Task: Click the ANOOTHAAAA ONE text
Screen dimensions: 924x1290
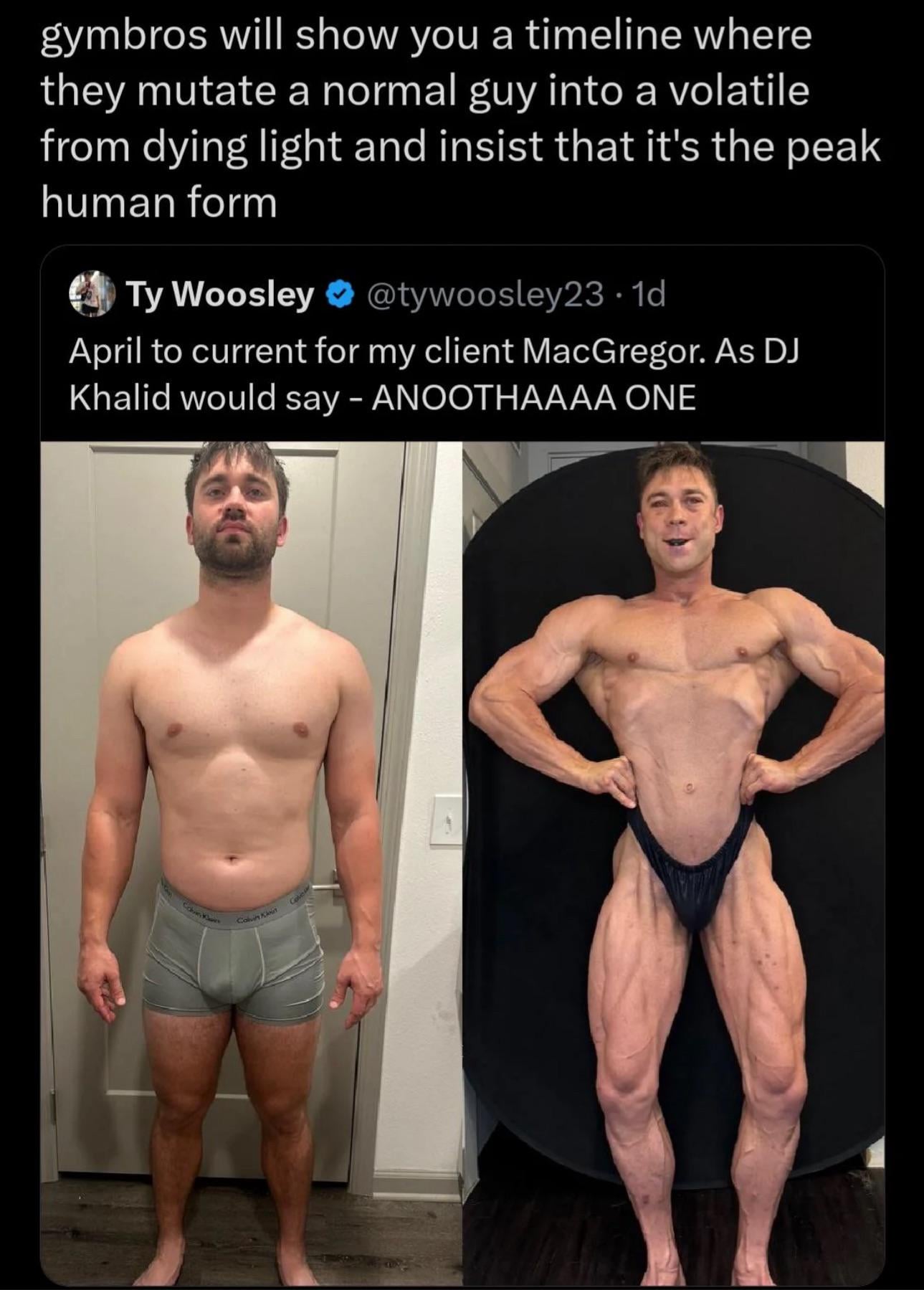Action: pyautogui.click(x=534, y=398)
